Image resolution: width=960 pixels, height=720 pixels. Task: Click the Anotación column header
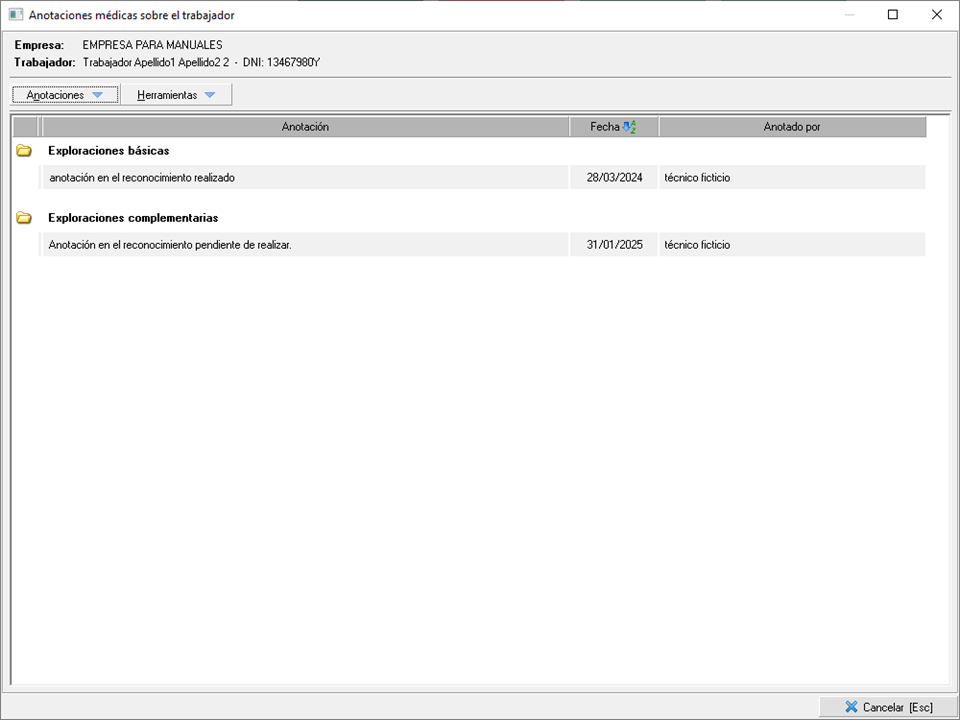coord(306,127)
